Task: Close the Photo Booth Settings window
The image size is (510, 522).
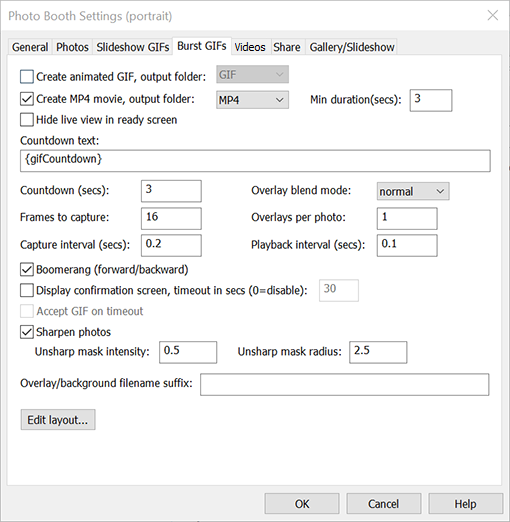Action: click(493, 15)
